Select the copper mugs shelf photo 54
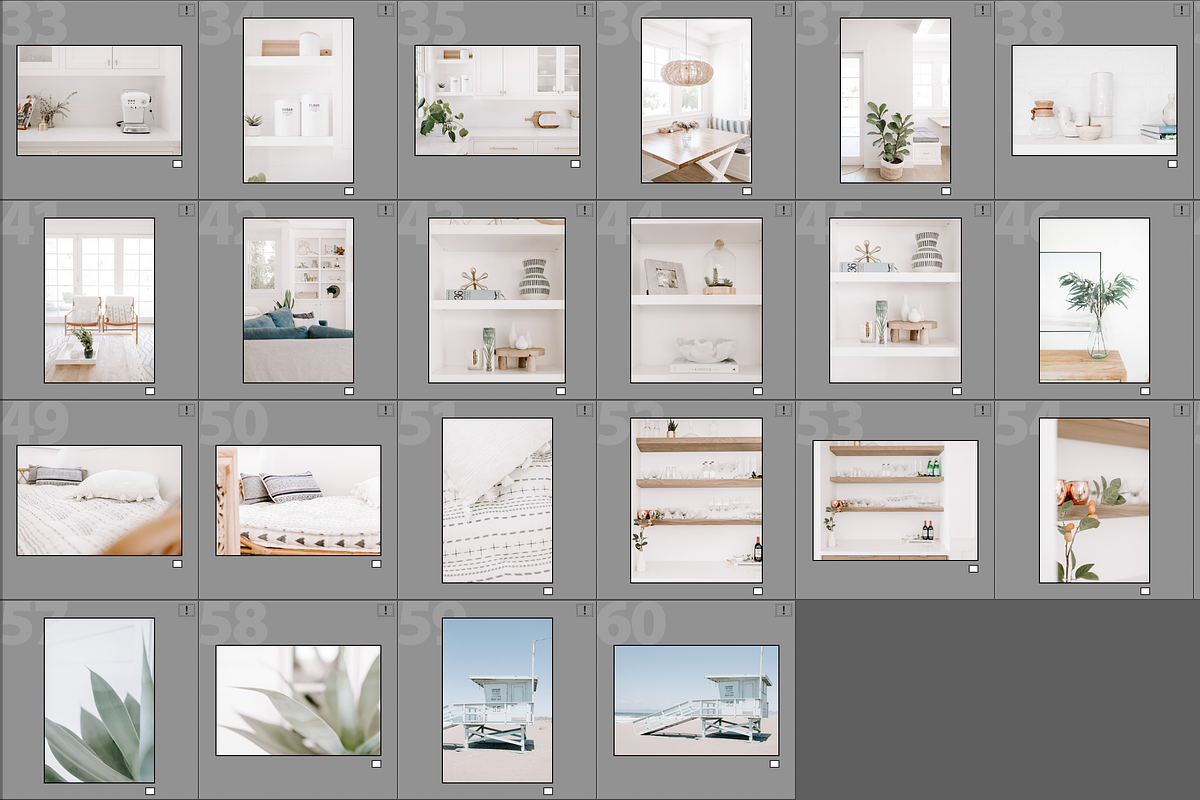 click(1094, 500)
